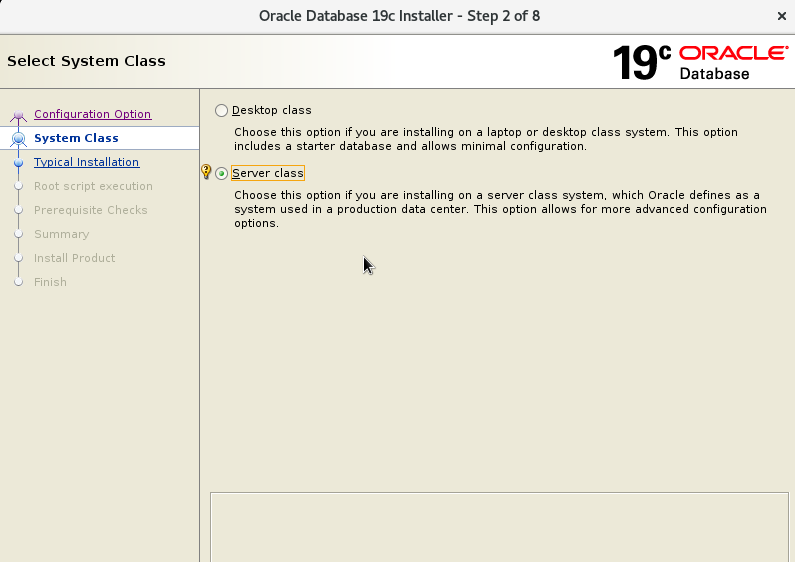
Task: Close the Oracle Database 19c Installer window
Action: [781, 16]
